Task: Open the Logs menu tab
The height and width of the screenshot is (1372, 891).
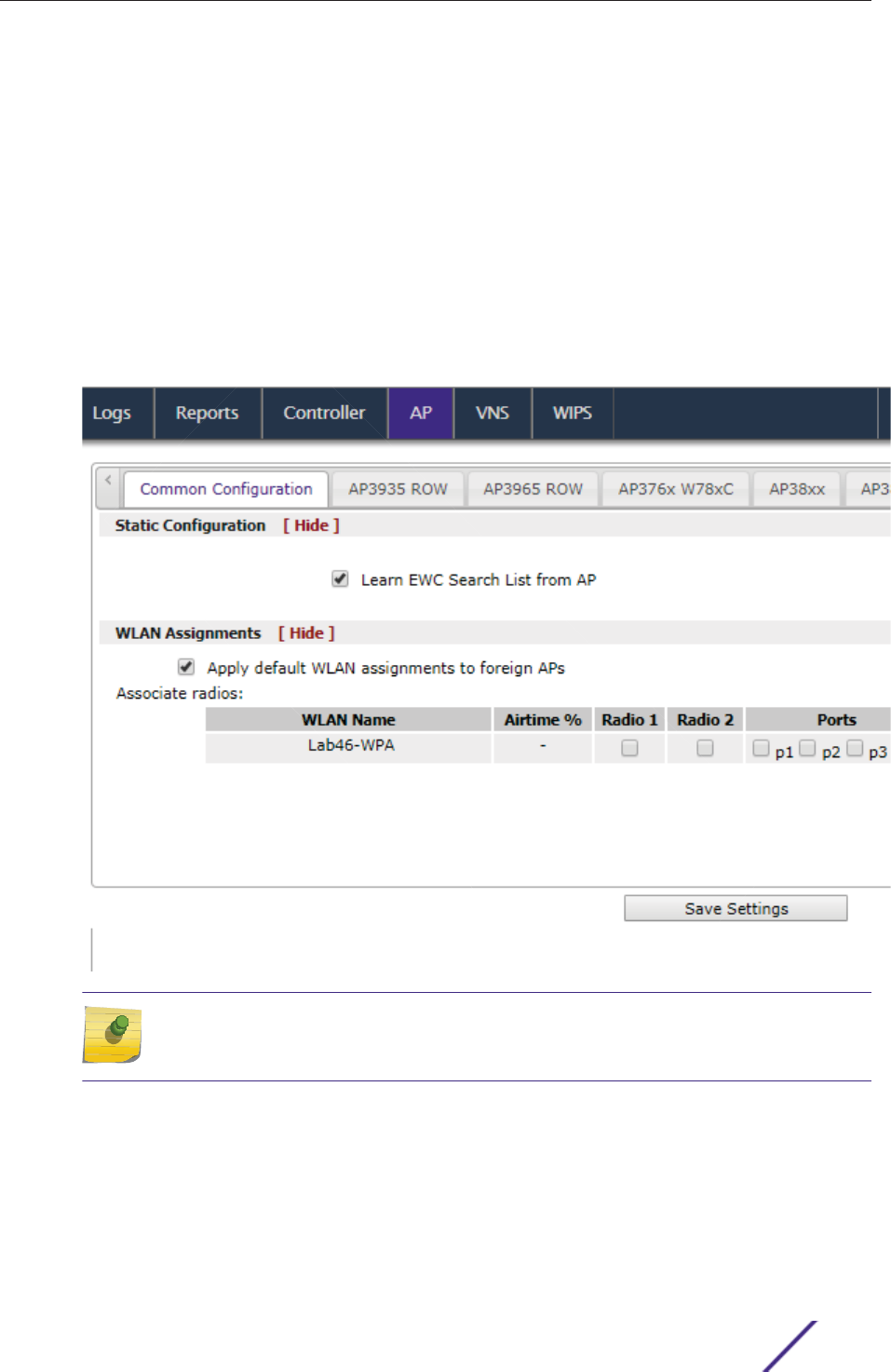Action: point(112,413)
